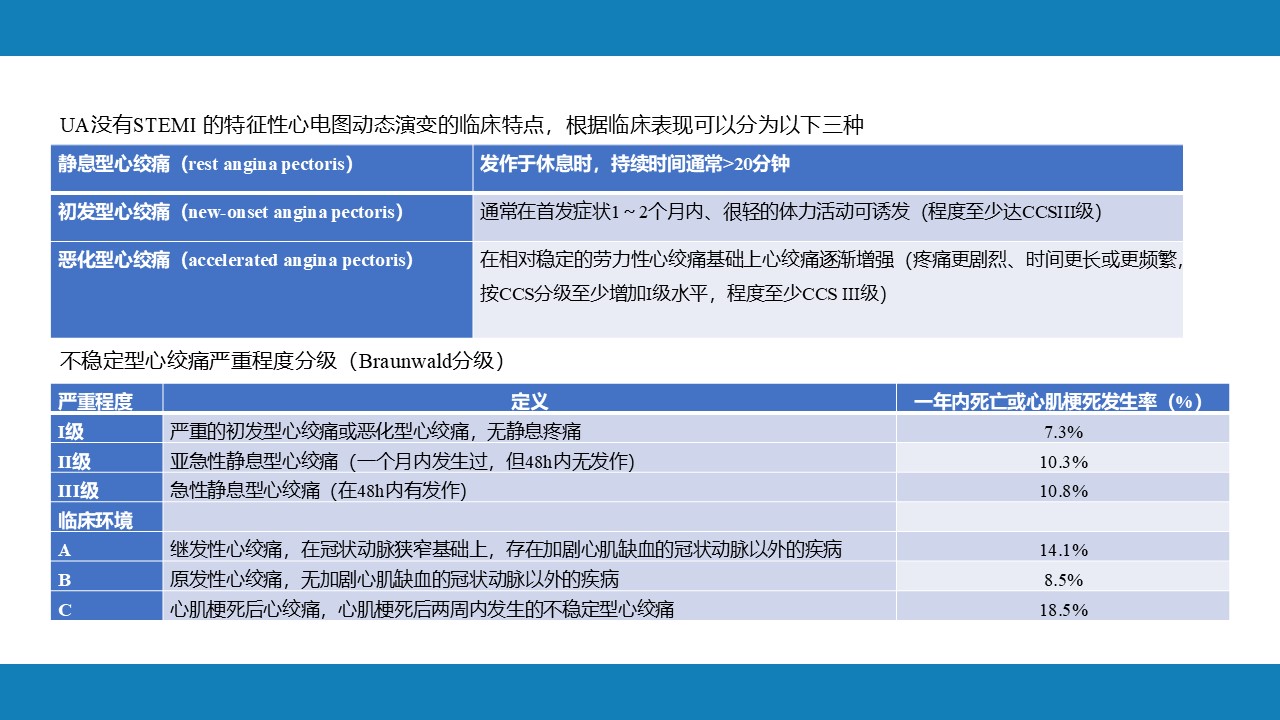
Task: Select the 'A' clinical setting label
Action: click(107, 546)
